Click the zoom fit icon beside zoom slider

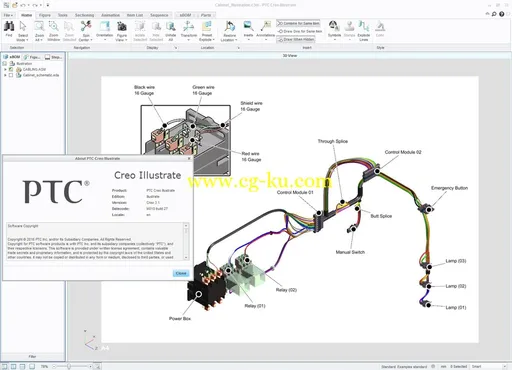tap(97, 366)
